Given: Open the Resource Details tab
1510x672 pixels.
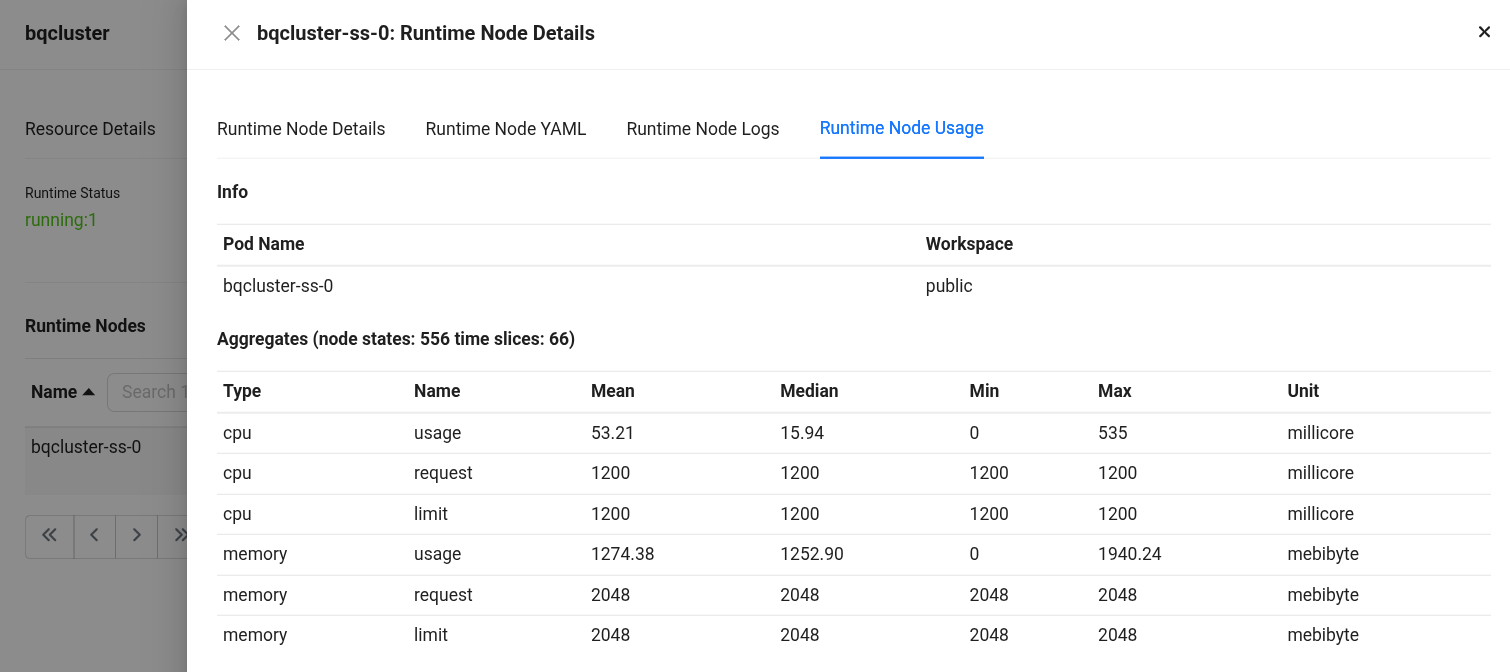Looking at the screenshot, I should coord(90,129).
